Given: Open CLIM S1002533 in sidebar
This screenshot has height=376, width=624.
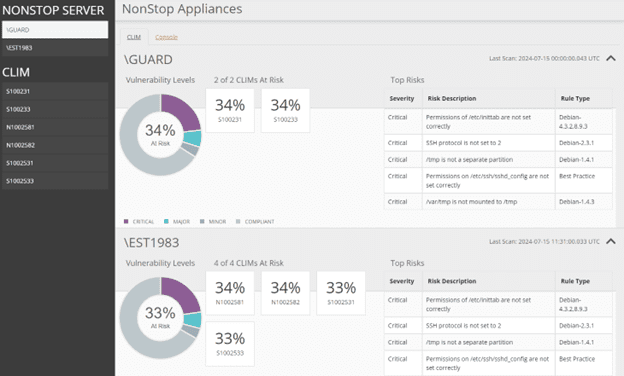Looking at the screenshot, I should coord(55,181).
